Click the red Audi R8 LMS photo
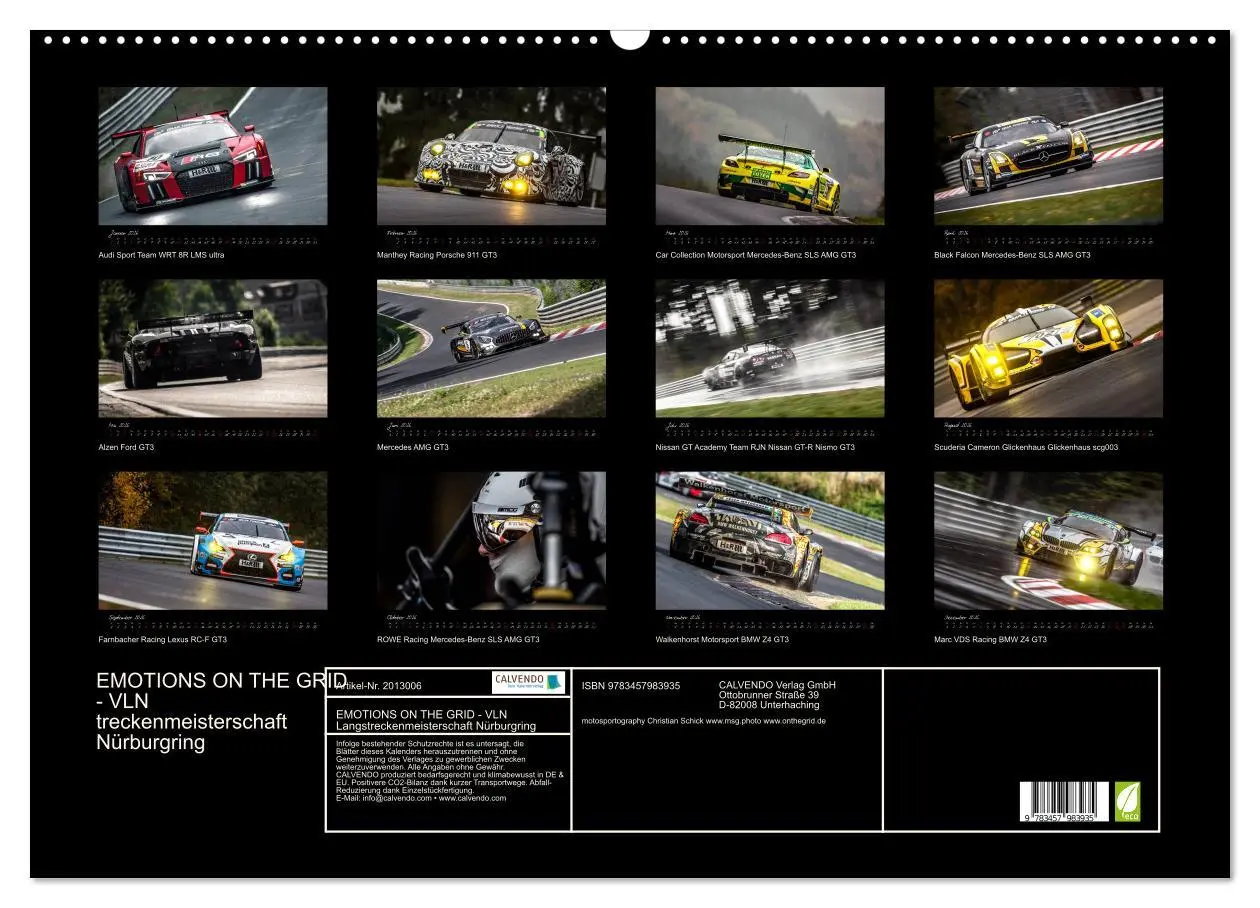 tap(212, 156)
